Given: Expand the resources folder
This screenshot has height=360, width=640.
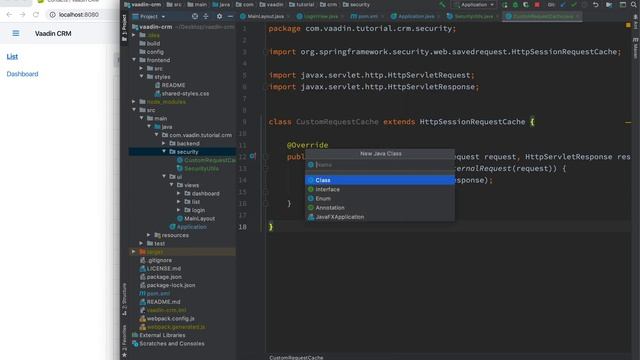Looking at the screenshot, I should click(149, 235).
